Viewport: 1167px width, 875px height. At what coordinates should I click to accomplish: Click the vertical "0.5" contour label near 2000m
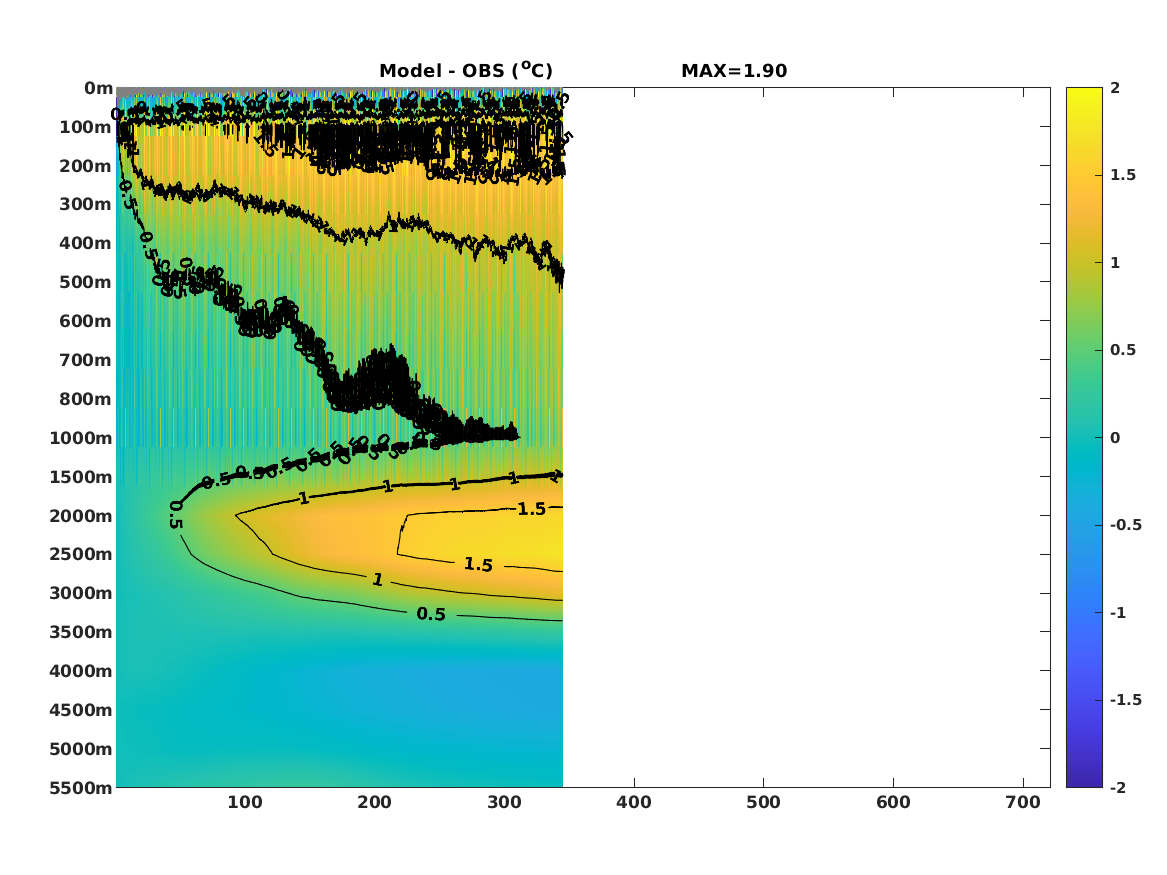(176, 515)
